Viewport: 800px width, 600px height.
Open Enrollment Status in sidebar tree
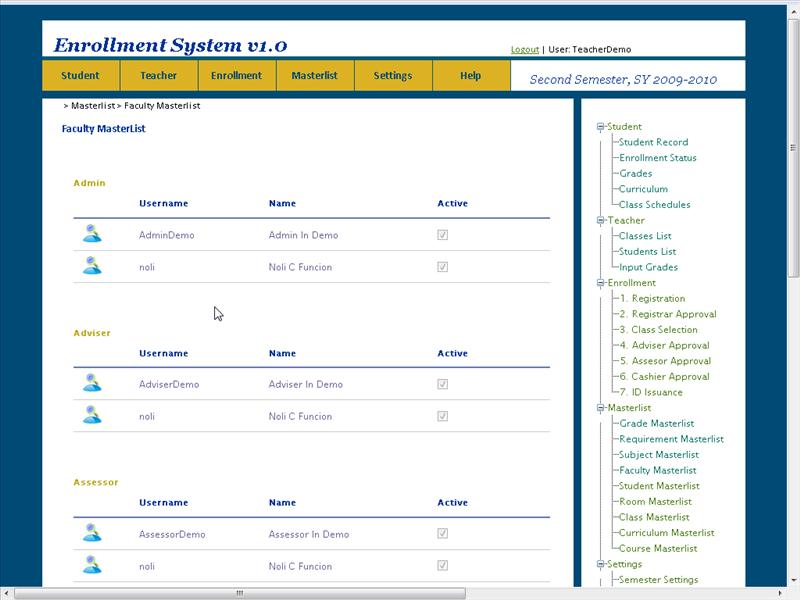[x=658, y=158]
